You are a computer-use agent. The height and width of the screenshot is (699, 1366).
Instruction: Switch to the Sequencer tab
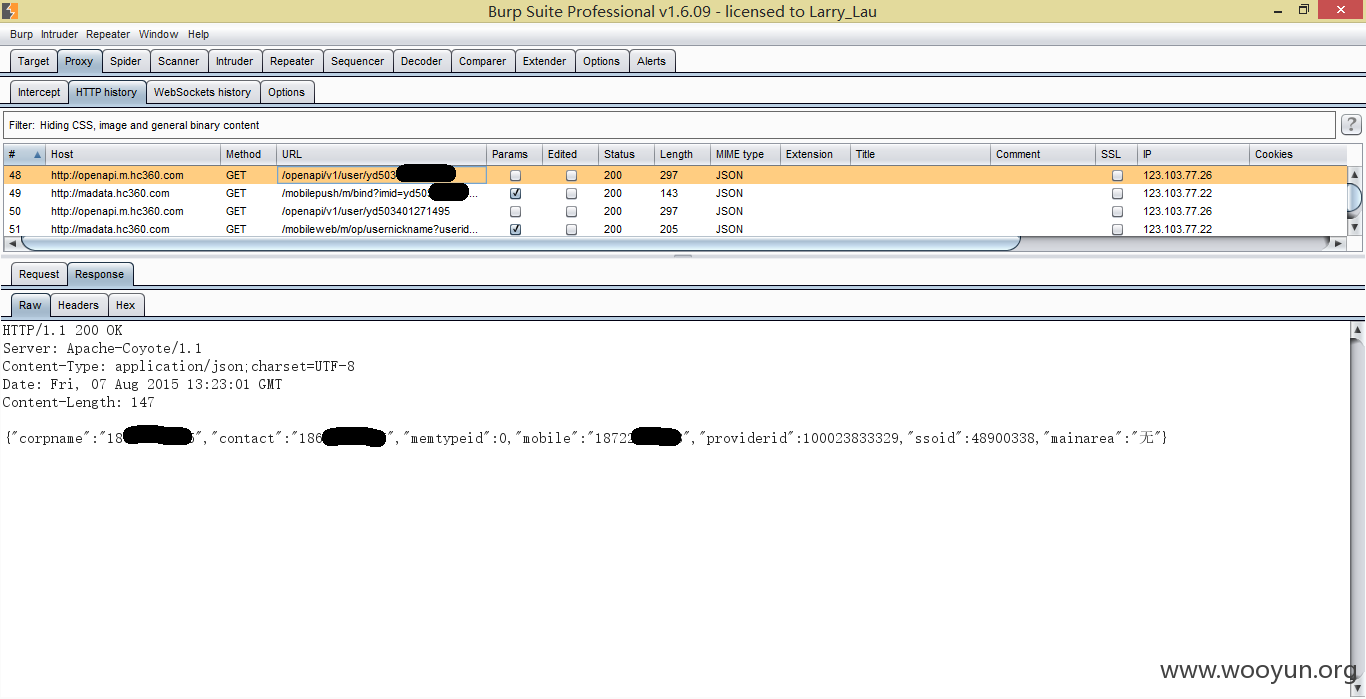pyautogui.click(x=358, y=61)
